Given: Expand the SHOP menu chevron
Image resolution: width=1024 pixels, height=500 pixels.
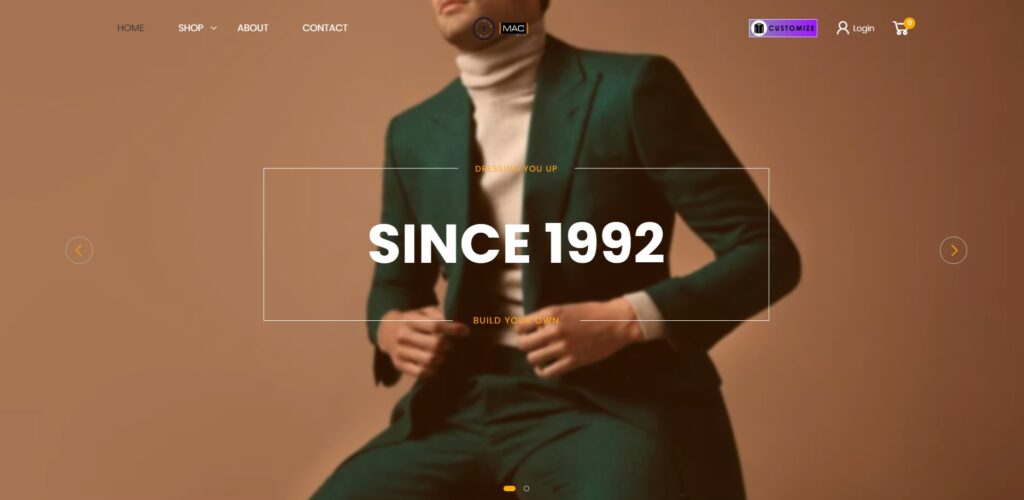Looking at the screenshot, I should pyautogui.click(x=214, y=28).
